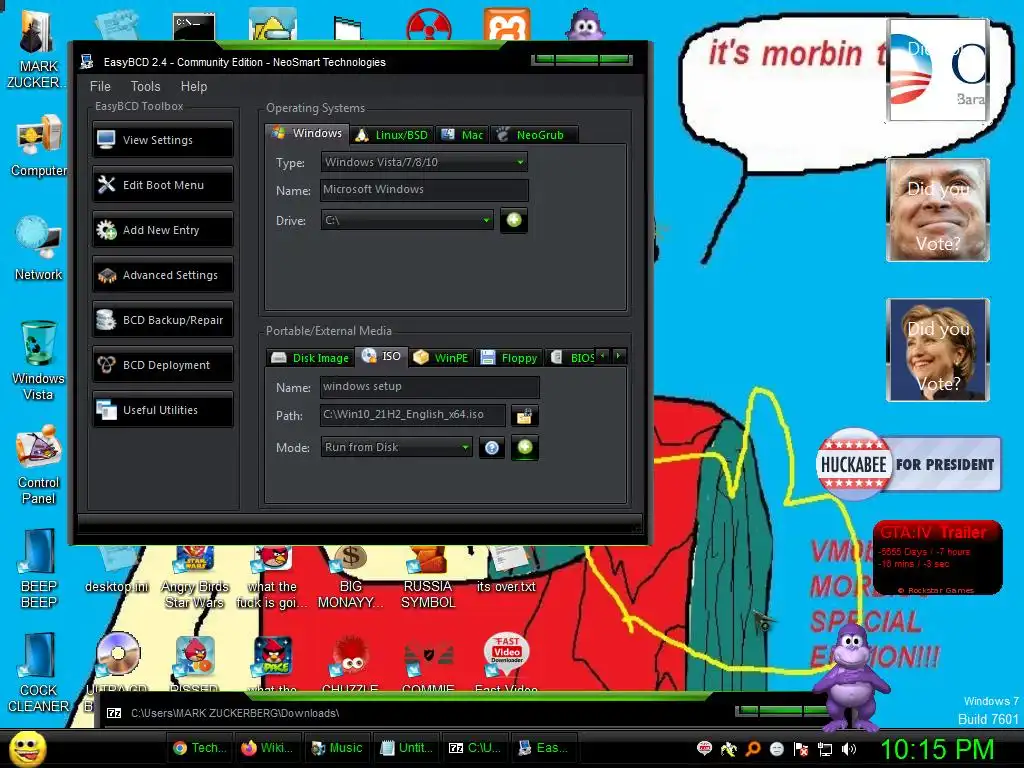Expand the Mode dropdown Run from Disk
The height and width of the screenshot is (768, 1024).
(396, 447)
